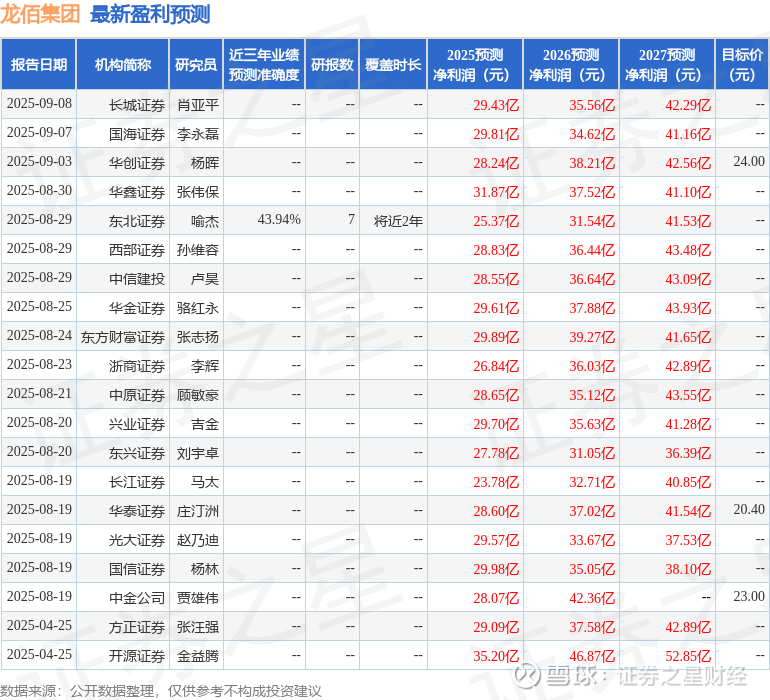
Task: Click the 2025预测净利润 column header
Action: tap(475, 64)
